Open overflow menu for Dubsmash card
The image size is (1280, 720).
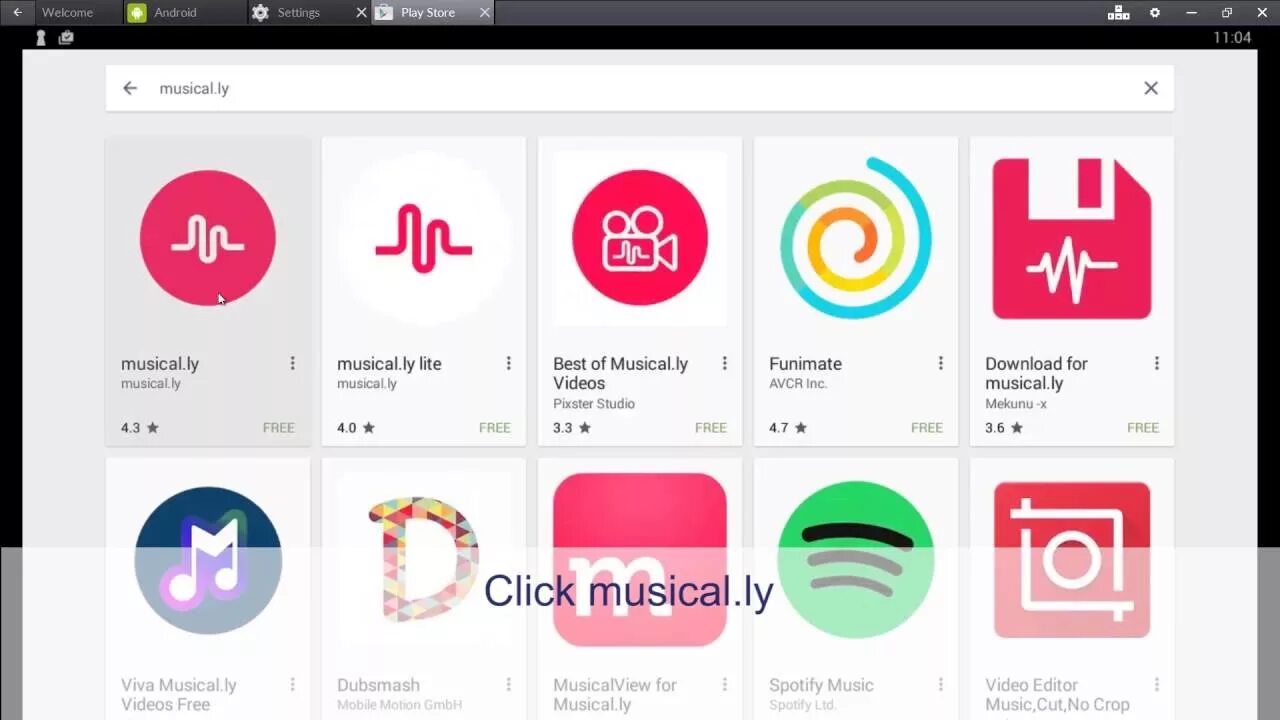pyautogui.click(x=508, y=684)
